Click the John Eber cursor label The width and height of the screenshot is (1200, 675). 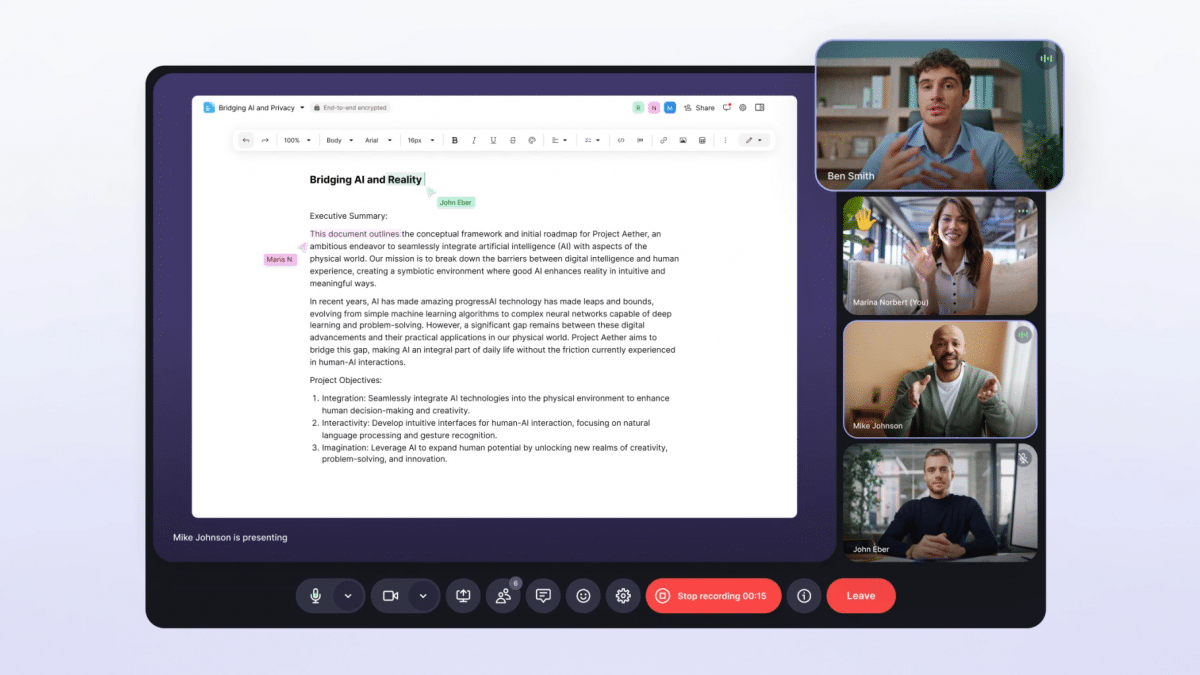(x=456, y=203)
